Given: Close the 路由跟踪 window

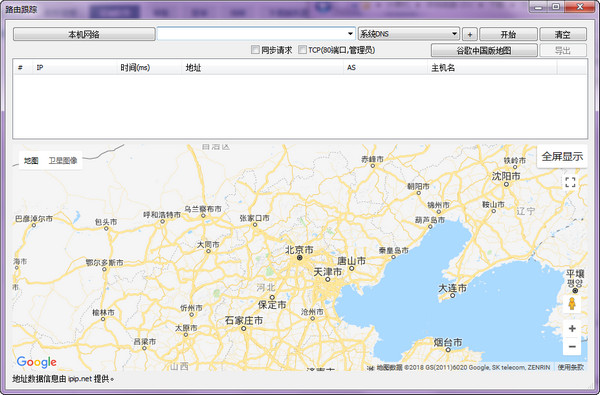Looking at the screenshot, I should [x=580, y=7].
